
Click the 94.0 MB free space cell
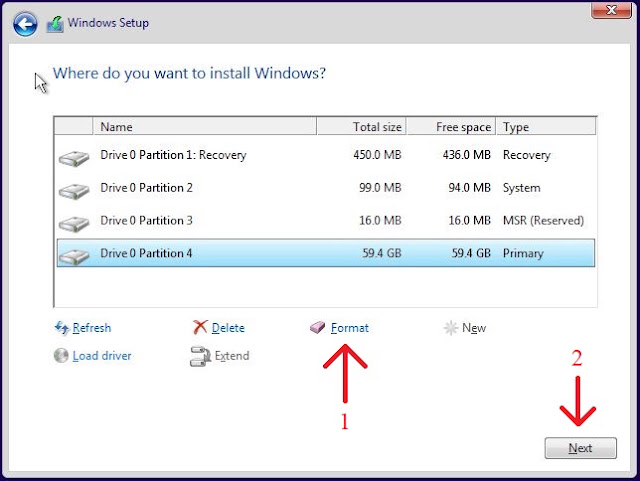click(x=469, y=188)
